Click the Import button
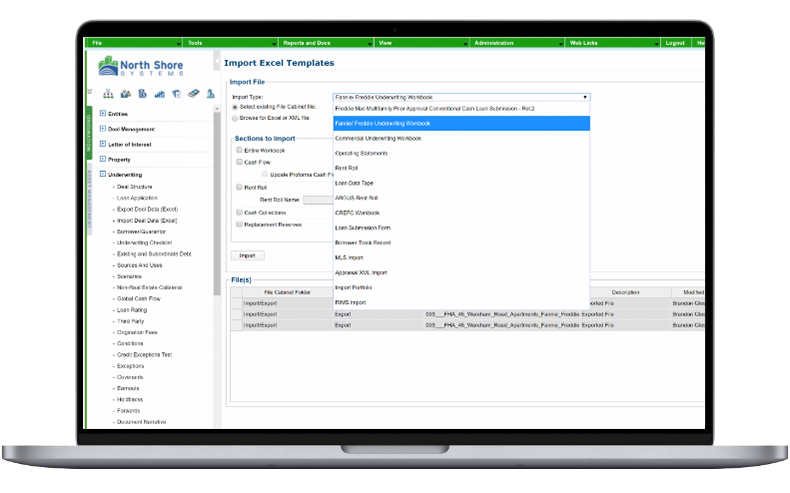This screenshot has height=493, width=790. pos(247,256)
